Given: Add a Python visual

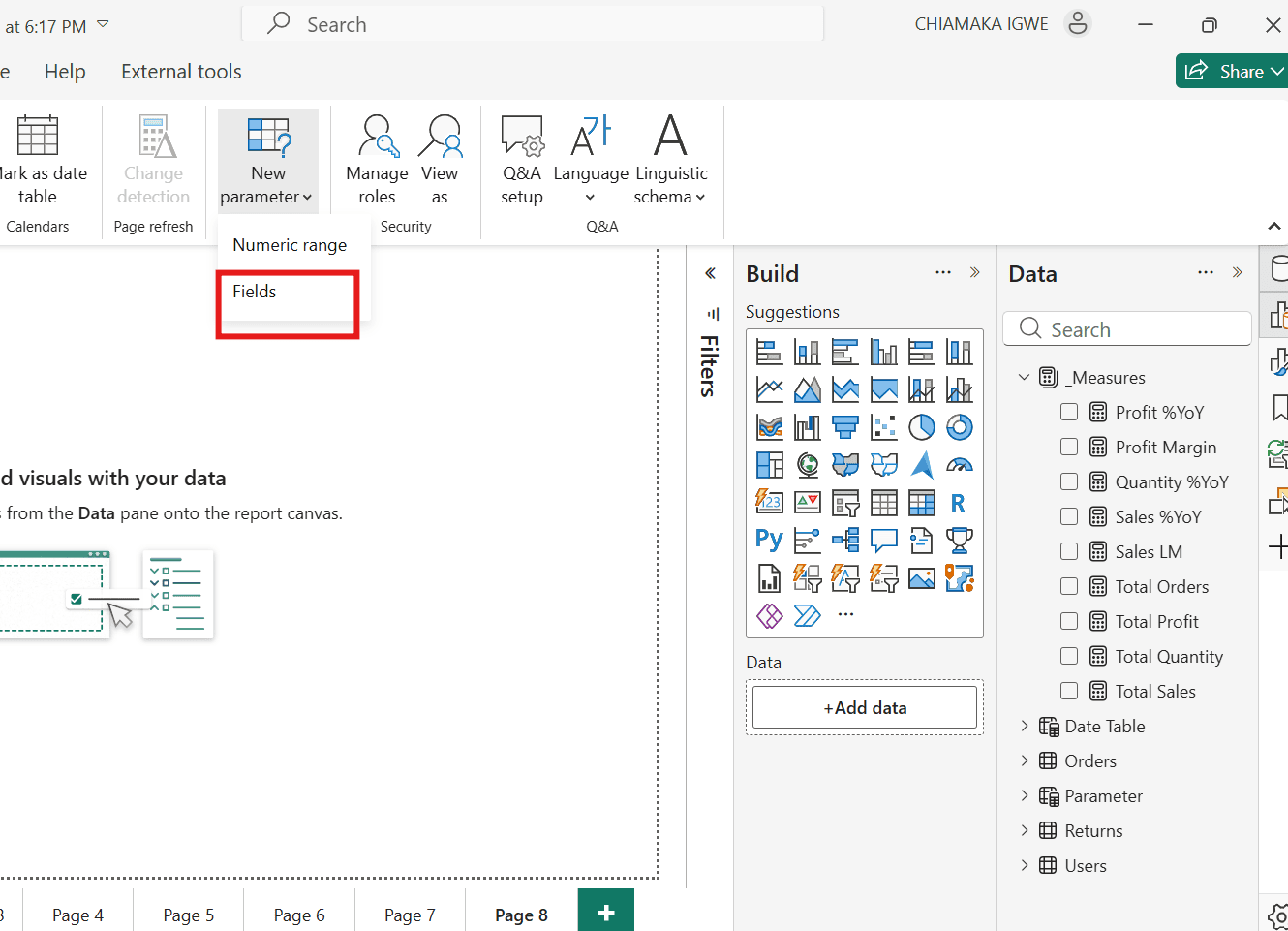Looking at the screenshot, I should (769, 540).
